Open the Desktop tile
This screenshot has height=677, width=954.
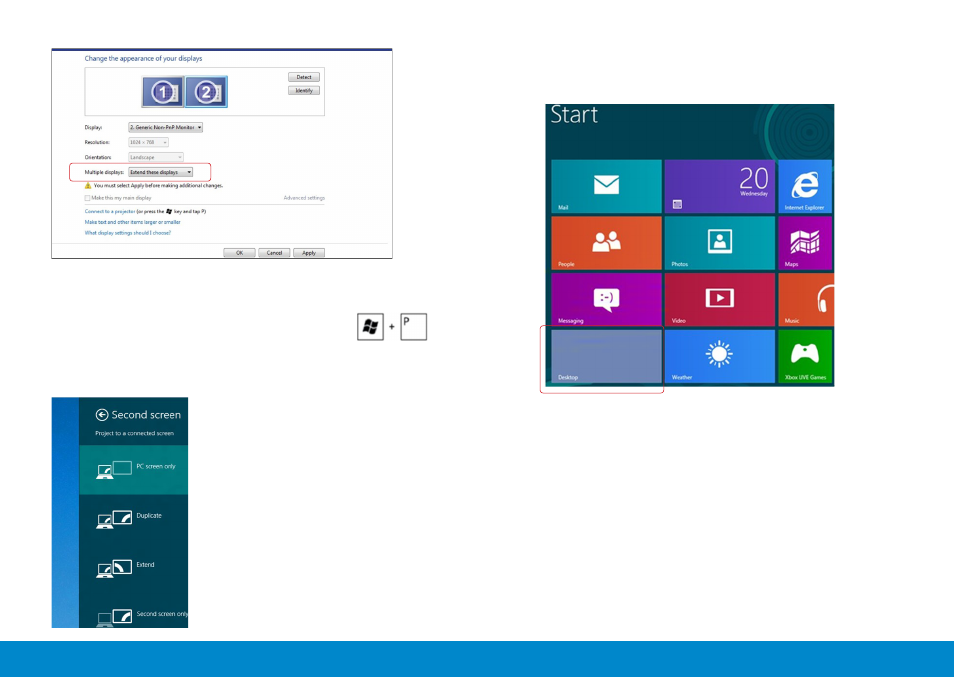point(606,356)
